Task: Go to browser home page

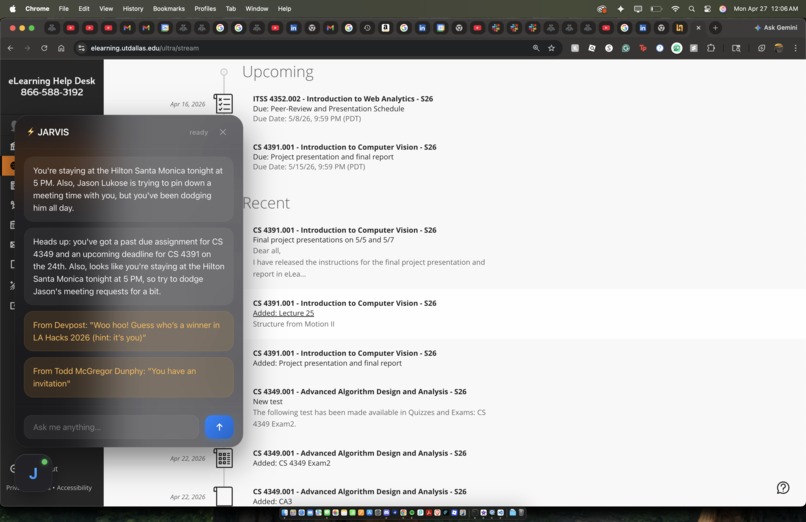Action: pyautogui.click(x=61, y=48)
